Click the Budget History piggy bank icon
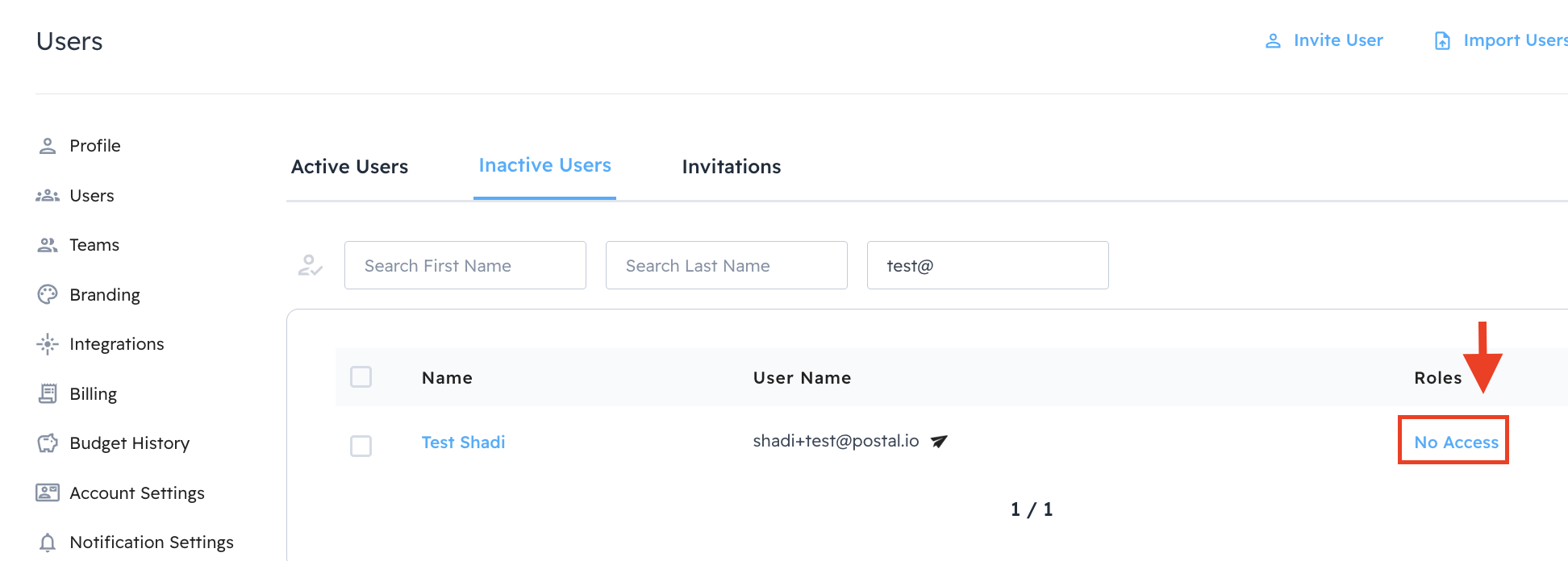Viewport: 1568px width, 561px height. [48, 443]
